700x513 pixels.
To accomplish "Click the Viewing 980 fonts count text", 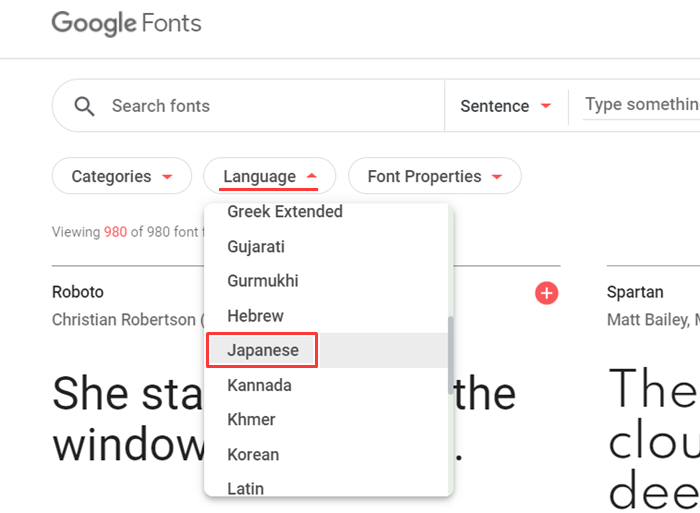I will coord(127,232).
